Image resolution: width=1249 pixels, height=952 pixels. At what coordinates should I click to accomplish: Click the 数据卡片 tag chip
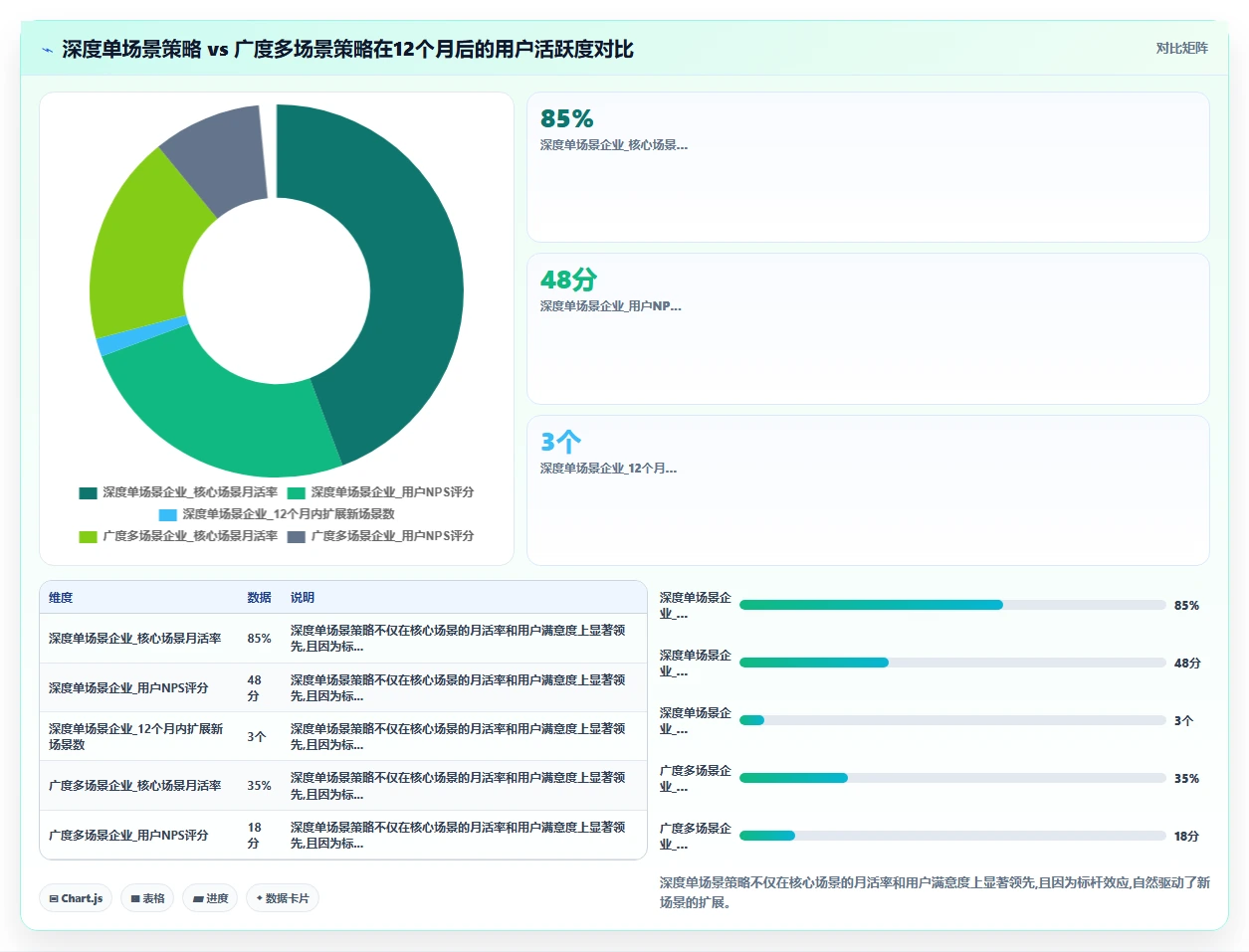point(283,898)
